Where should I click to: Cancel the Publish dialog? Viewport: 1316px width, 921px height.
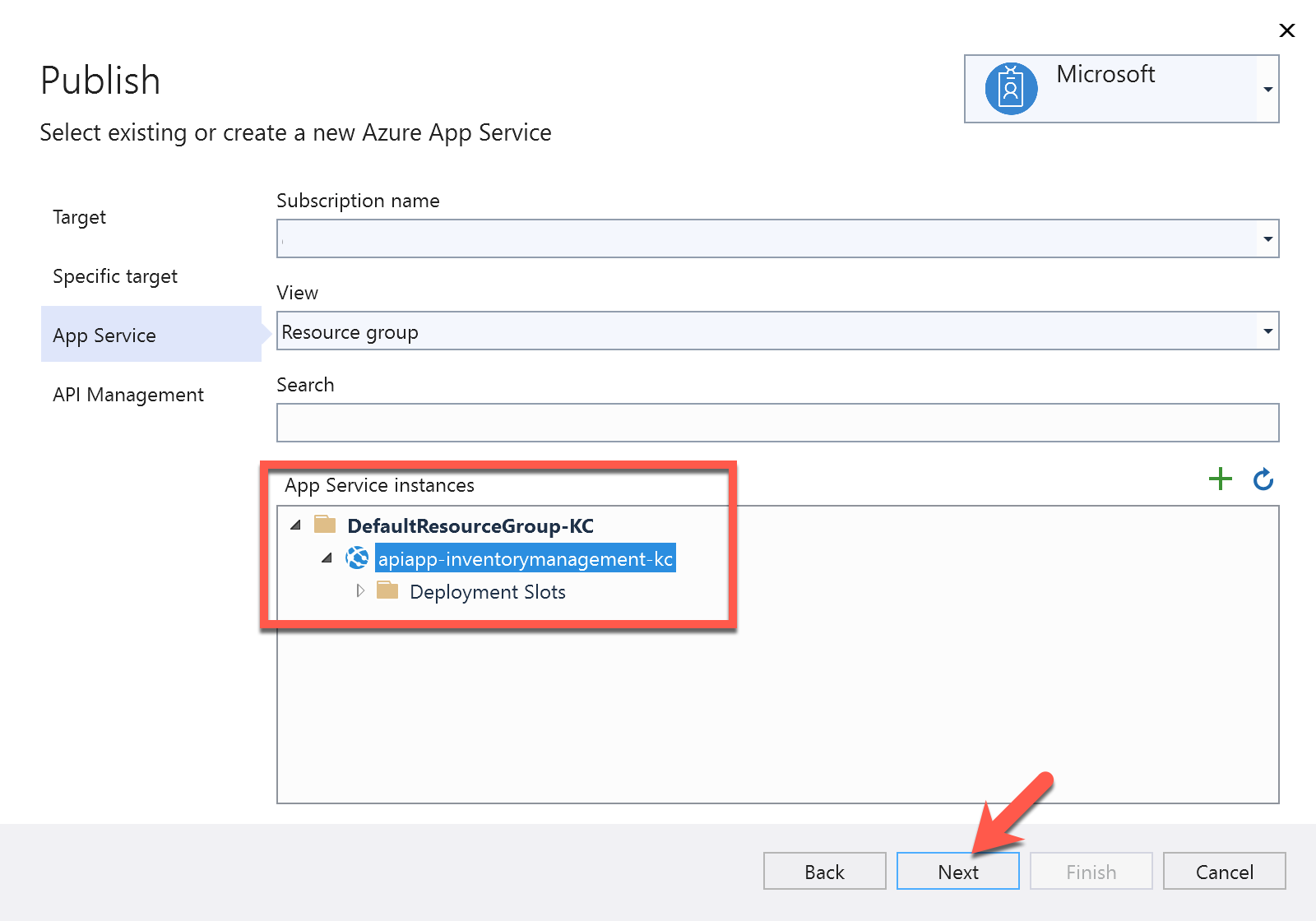coord(1224,871)
